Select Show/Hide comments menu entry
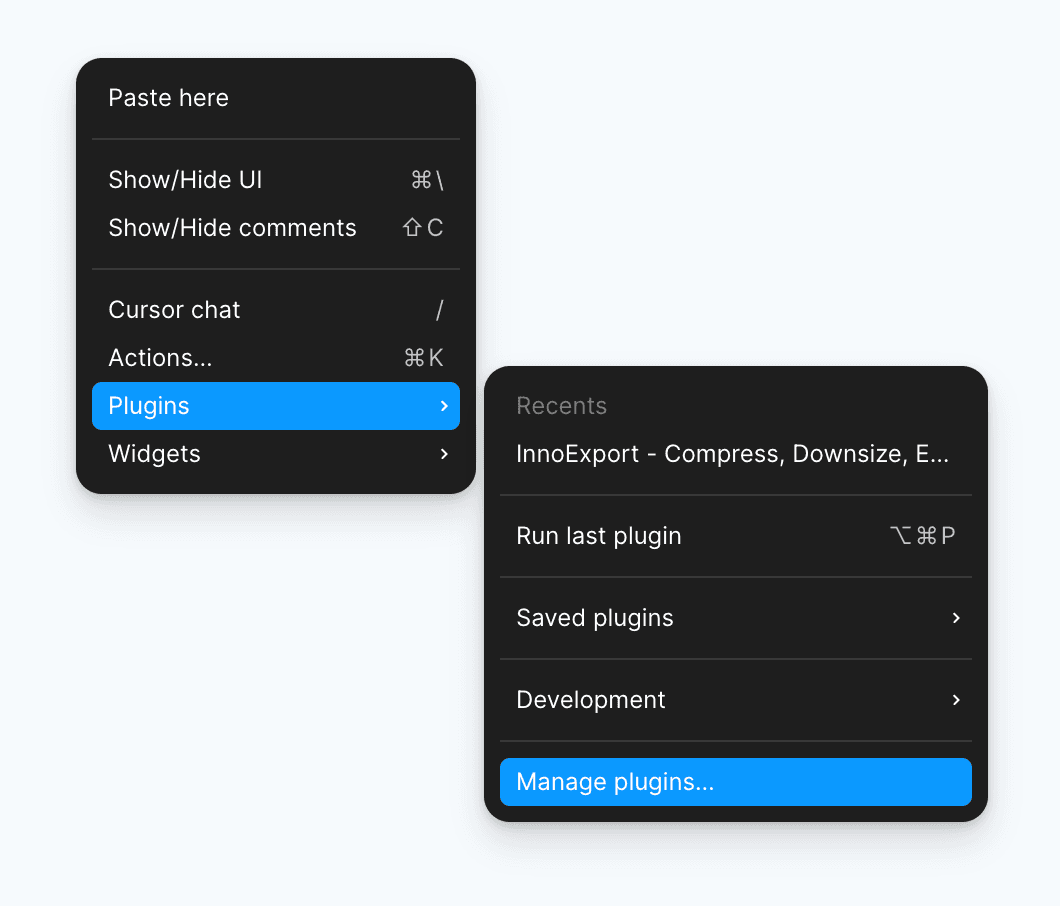 coord(276,228)
